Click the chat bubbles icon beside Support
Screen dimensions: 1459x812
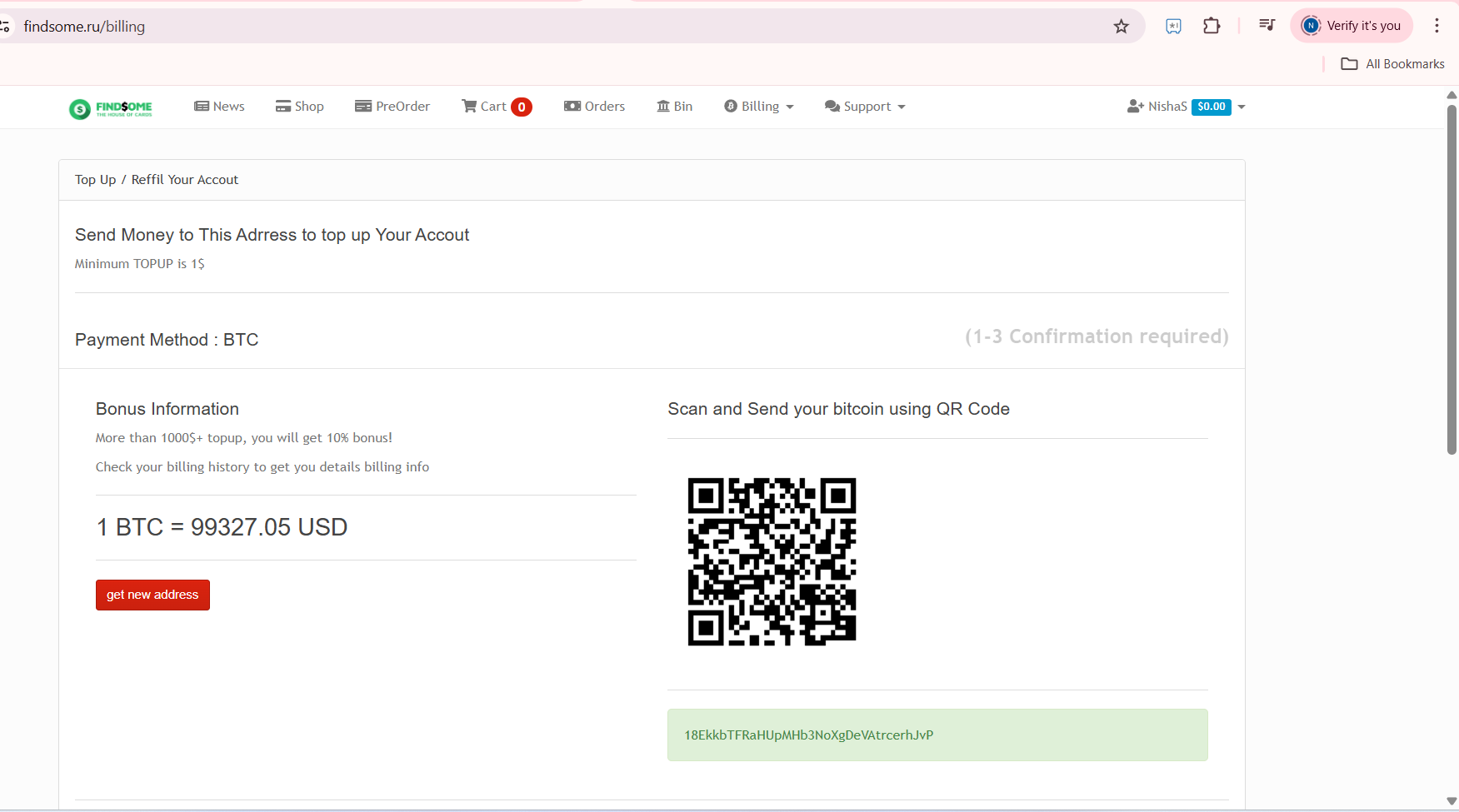(832, 107)
